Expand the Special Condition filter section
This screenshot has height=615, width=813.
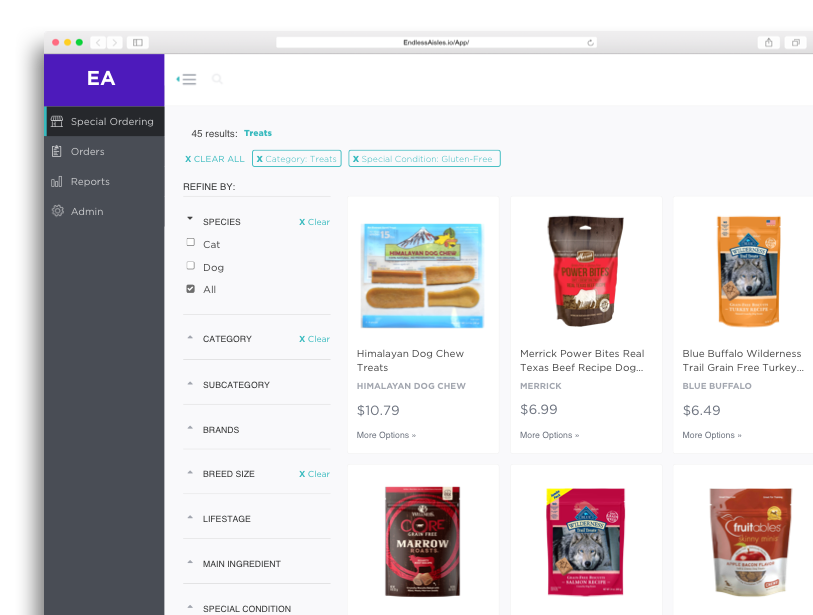coord(190,607)
